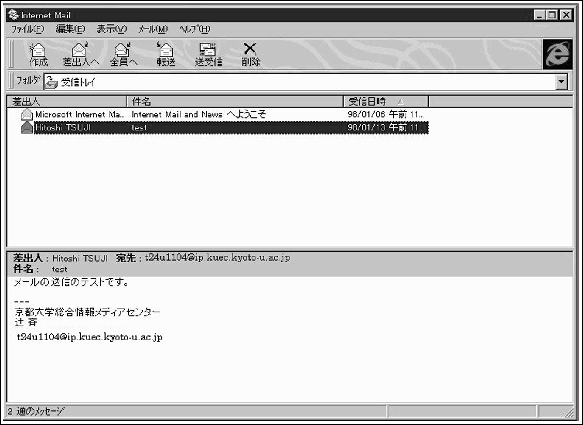Click the envelope icon of the Hitoshi TSUJI message
The width and height of the screenshot is (583, 425).
pyautogui.click(x=27, y=128)
